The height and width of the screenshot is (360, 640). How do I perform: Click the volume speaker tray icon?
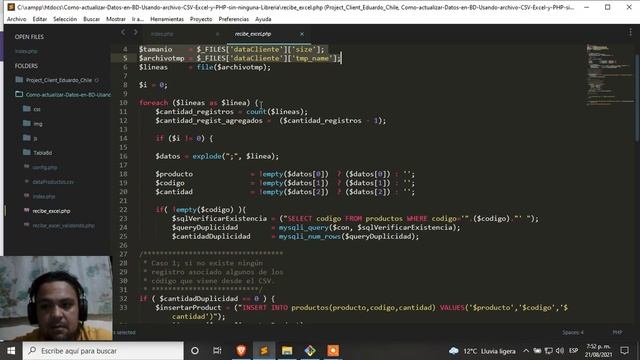pos(560,351)
